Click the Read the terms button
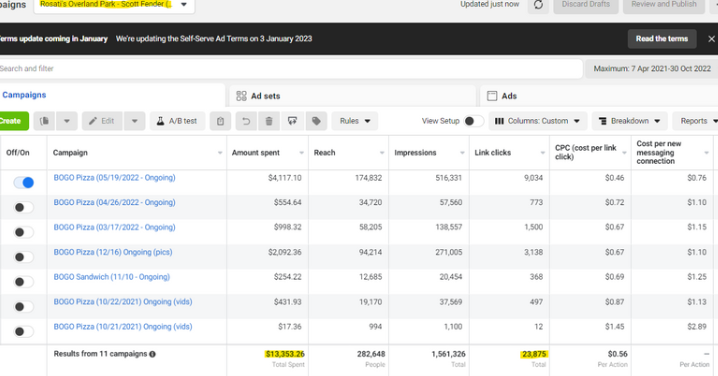Image resolution: width=718 pixels, height=376 pixels. tap(662, 39)
